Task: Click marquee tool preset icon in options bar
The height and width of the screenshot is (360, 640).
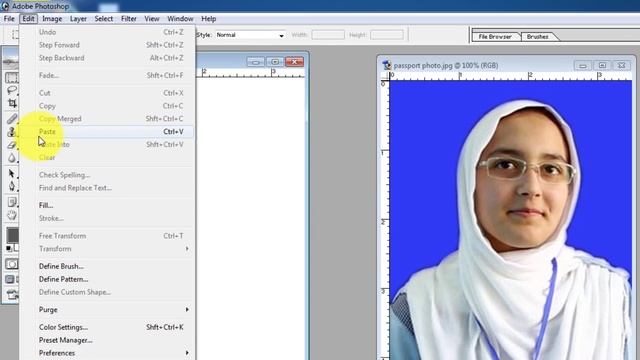Action: click(x=16, y=35)
